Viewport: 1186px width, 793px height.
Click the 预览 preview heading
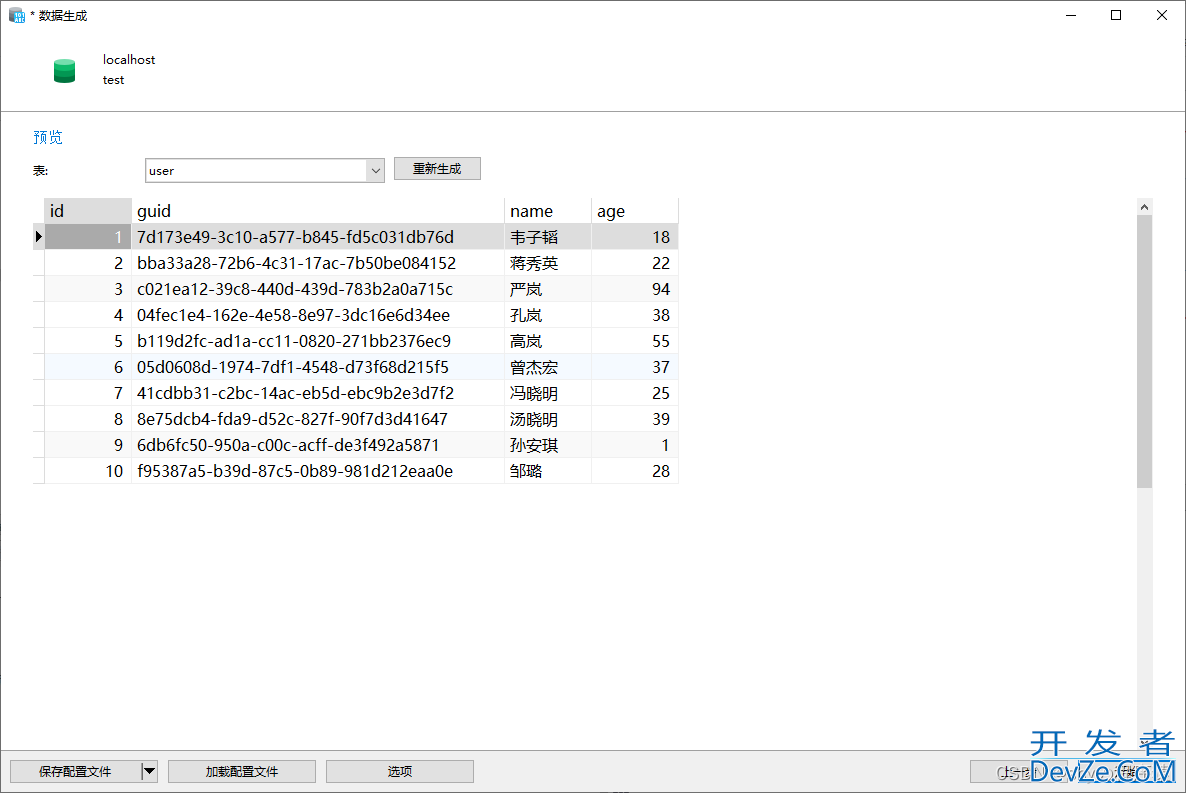[x=48, y=137]
